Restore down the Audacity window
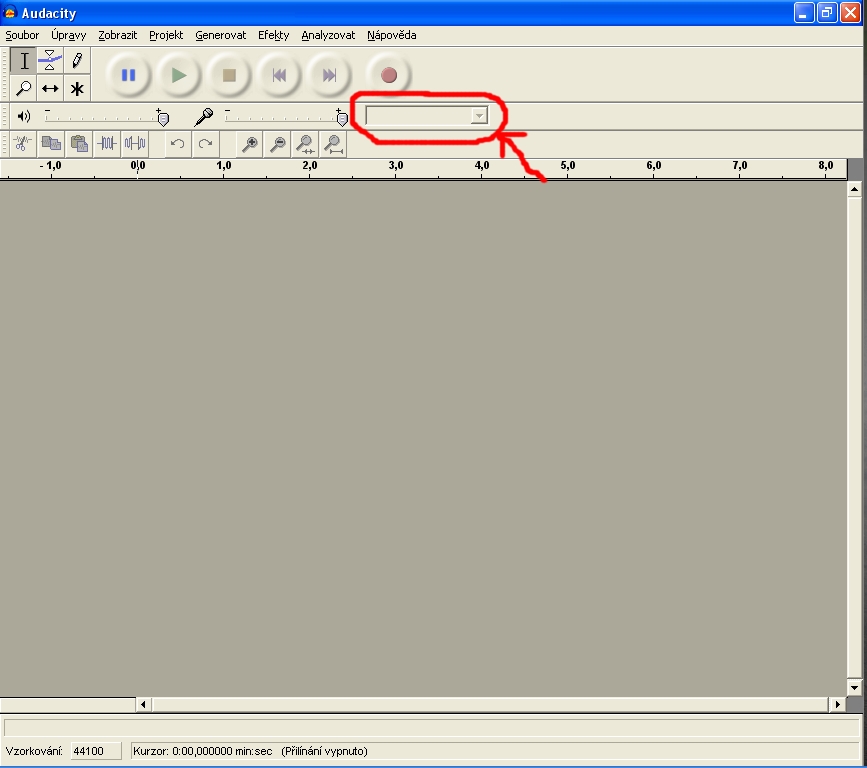This screenshot has width=867, height=768. click(x=827, y=12)
